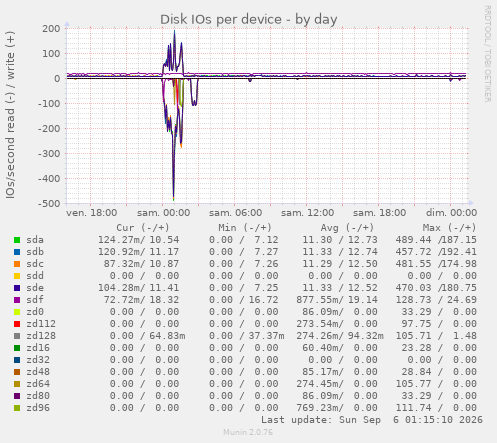Select the zd16 device label

click(x=38, y=348)
